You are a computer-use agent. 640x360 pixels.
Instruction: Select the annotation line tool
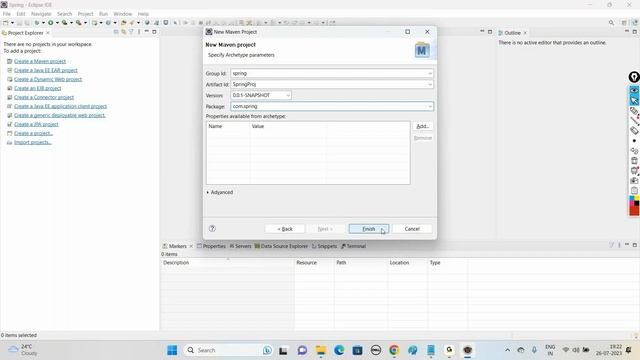[634, 121]
